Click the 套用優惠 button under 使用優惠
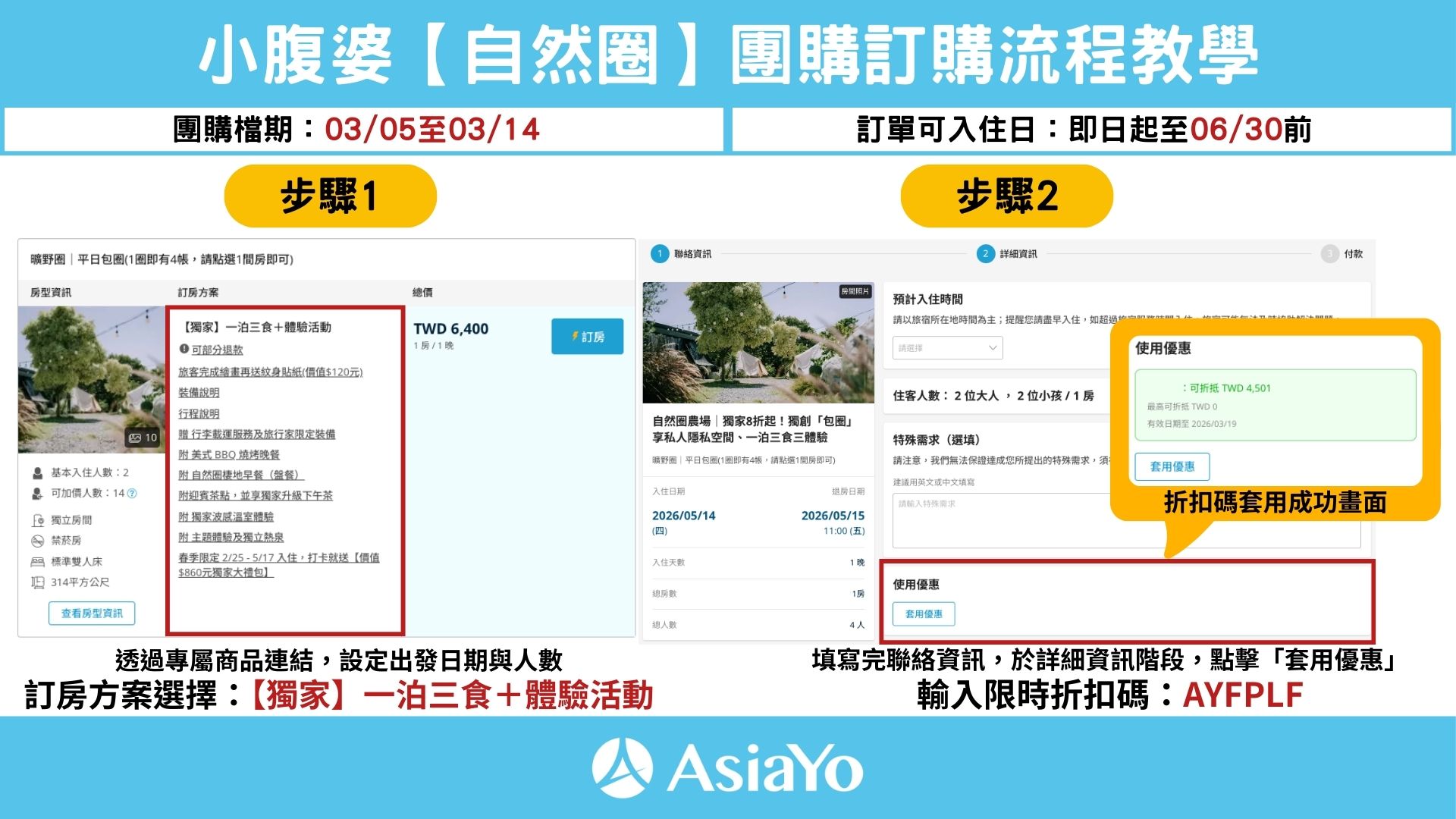1456x819 pixels. pyautogui.click(x=924, y=614)
